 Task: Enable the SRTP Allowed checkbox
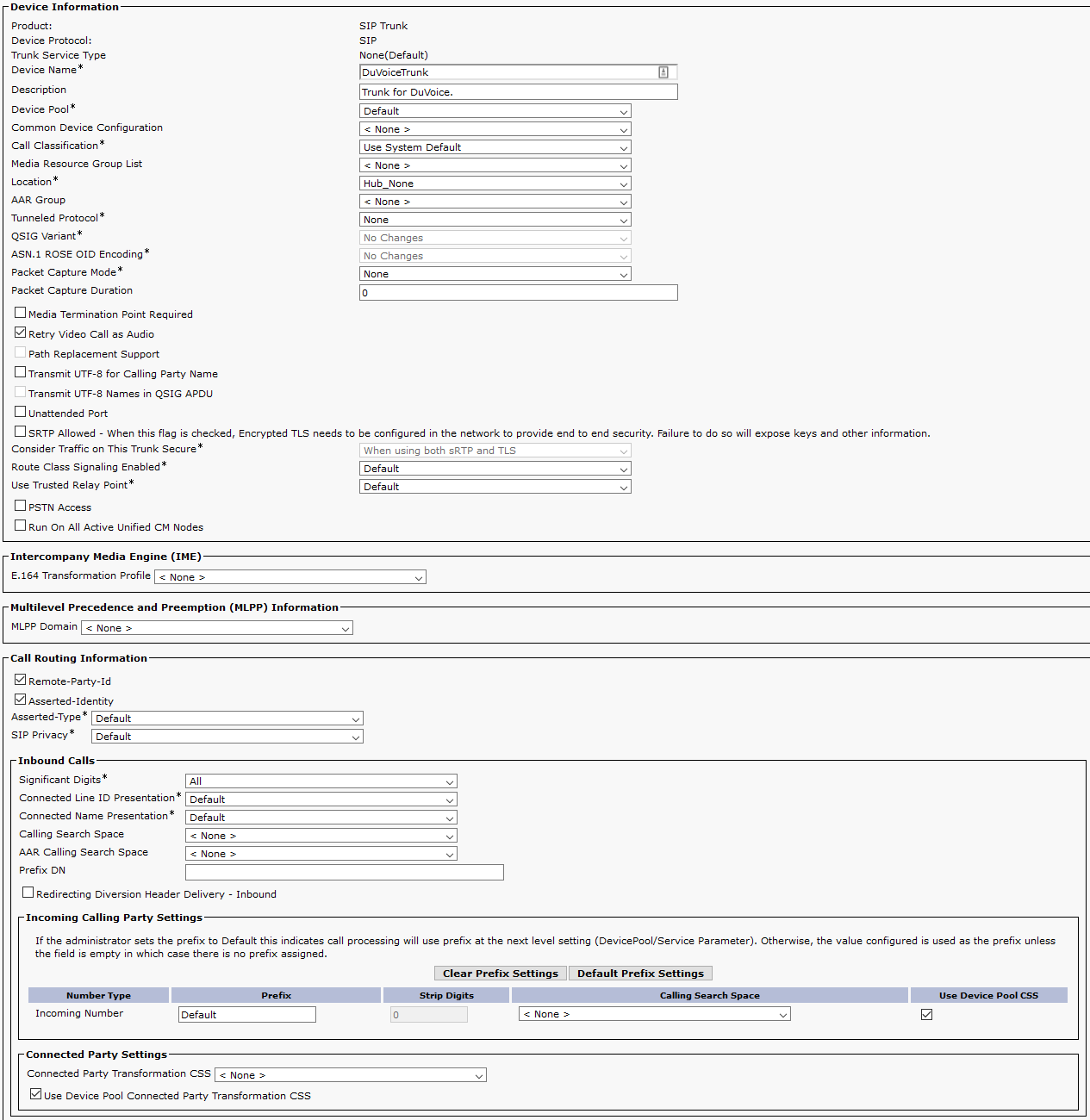click(20, 432)
